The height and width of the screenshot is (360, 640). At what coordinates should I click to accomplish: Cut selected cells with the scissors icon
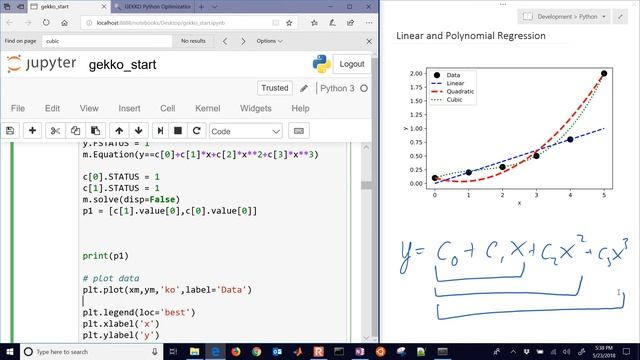tap(55, 131)
